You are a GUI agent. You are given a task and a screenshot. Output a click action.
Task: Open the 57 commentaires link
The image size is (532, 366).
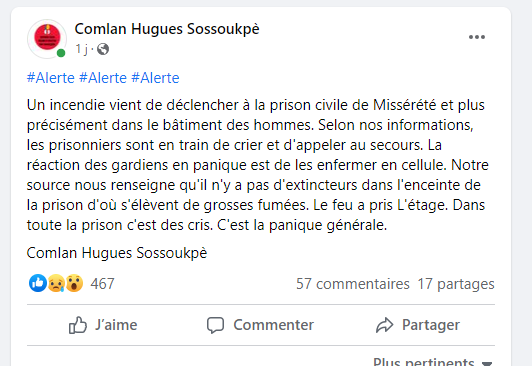click(353, 284)
